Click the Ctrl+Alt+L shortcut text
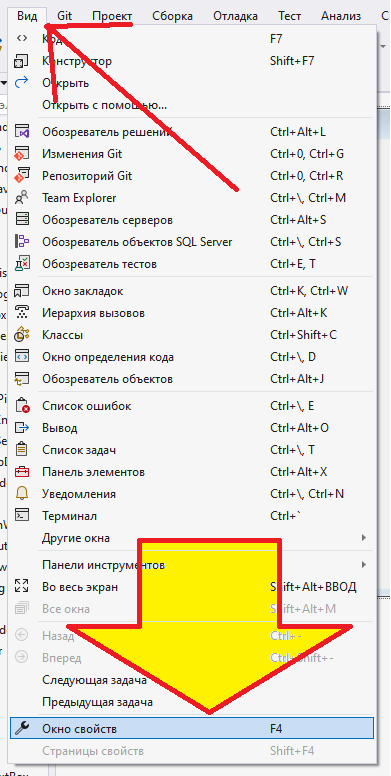391x776 pixels. point(298,132)
